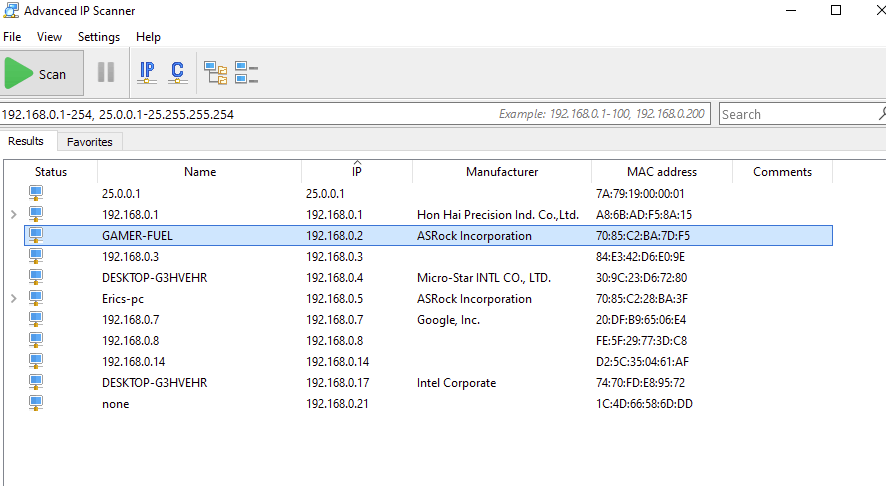Click MAC address 84:E3:42:D6:E0:9E
This screenshot has width=886, height=486.
point(640,257)
